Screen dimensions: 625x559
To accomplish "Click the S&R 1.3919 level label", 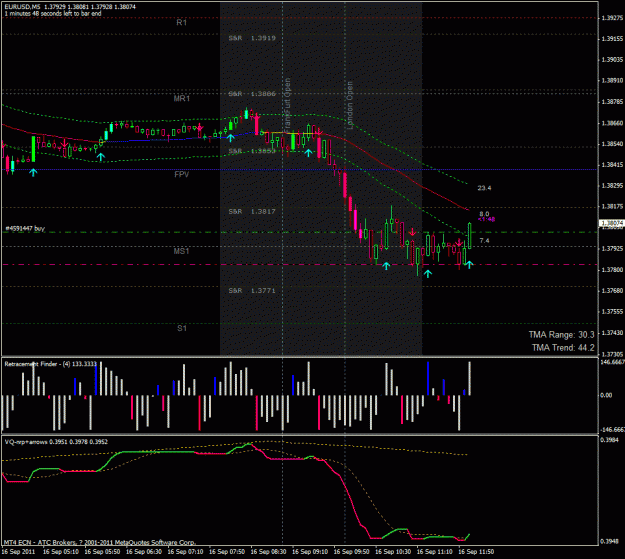I will (x=252, y=38).
